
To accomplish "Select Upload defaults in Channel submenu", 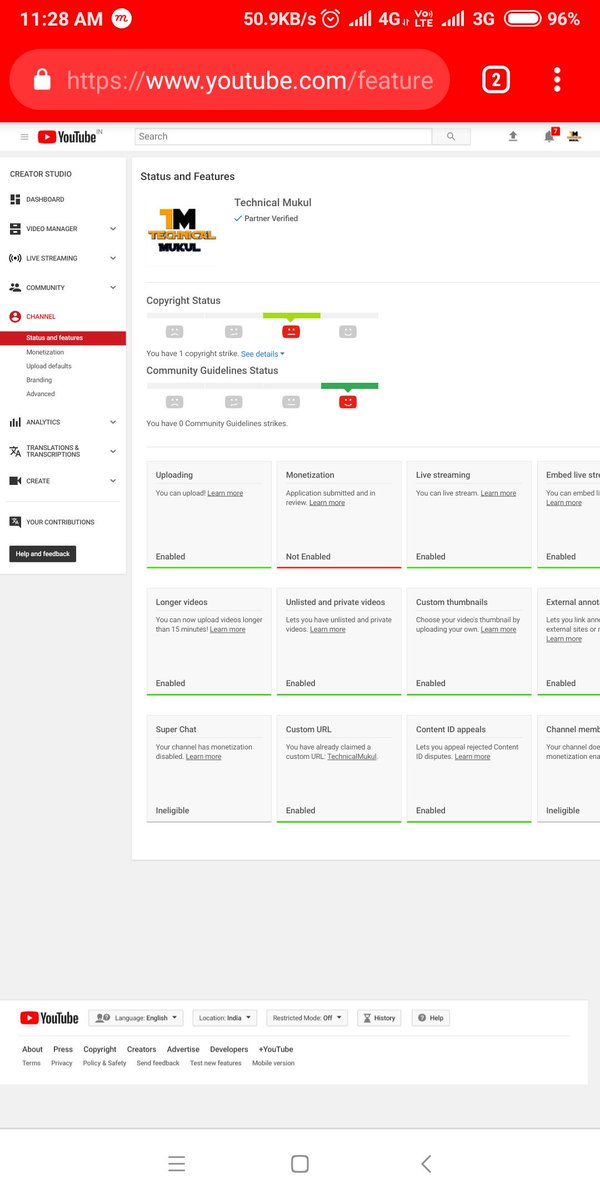I will point(49,366).
